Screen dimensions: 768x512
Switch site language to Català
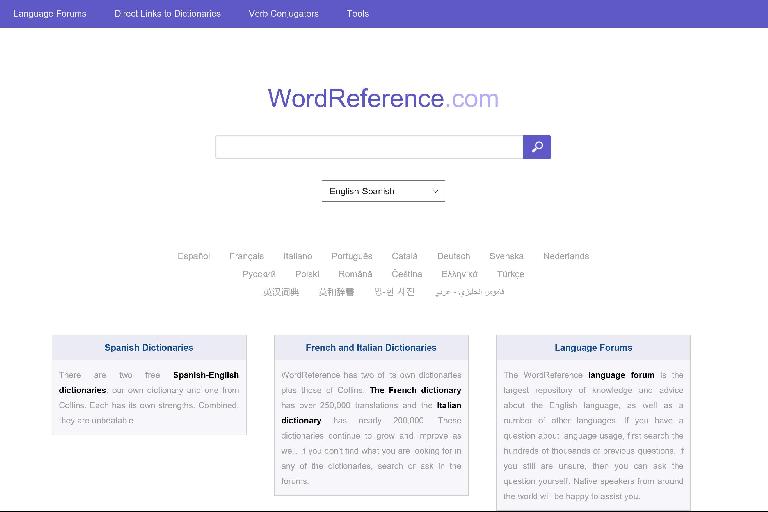[x=405, y=256]
